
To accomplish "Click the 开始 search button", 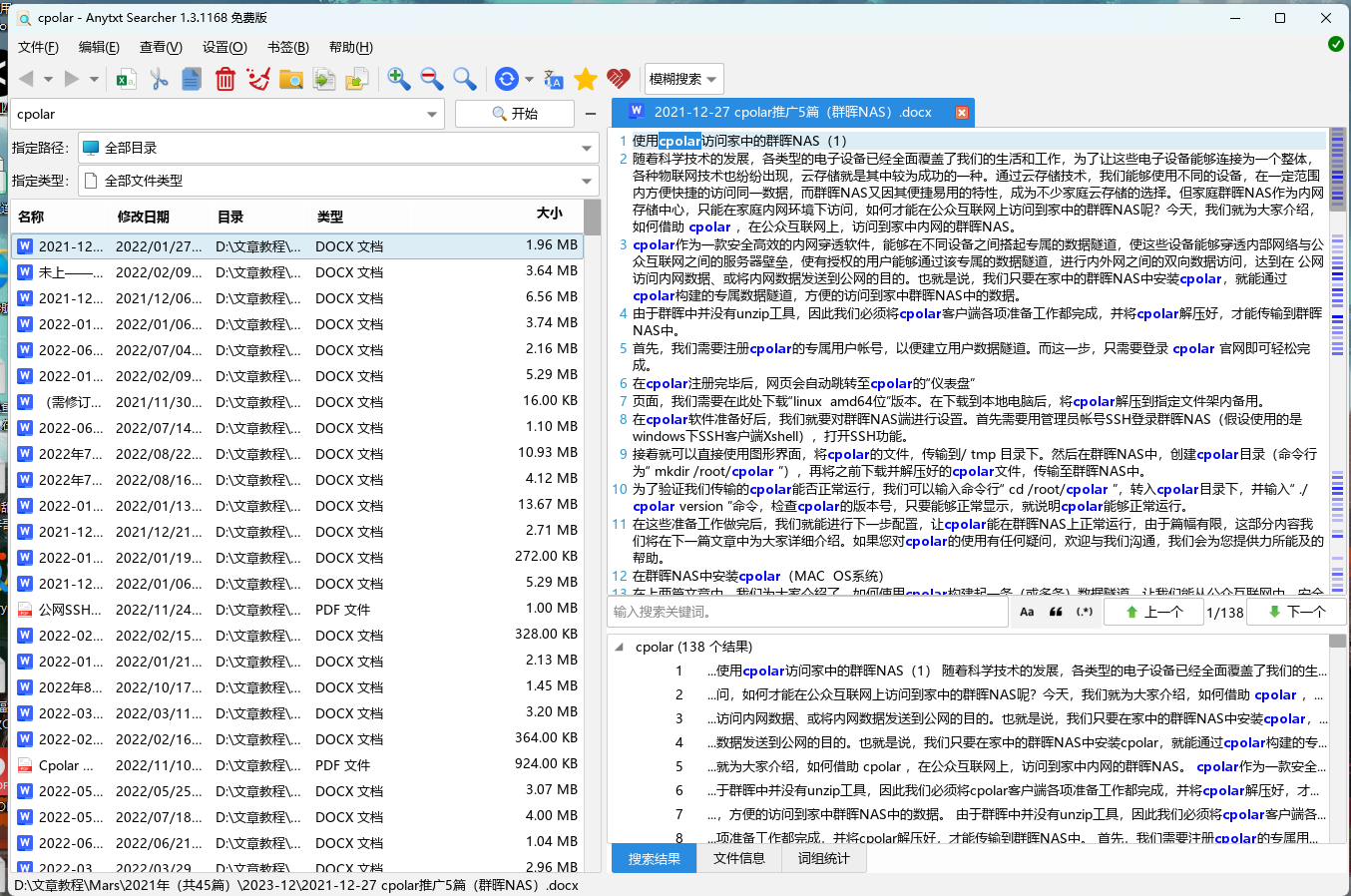I will pos(515,114).
